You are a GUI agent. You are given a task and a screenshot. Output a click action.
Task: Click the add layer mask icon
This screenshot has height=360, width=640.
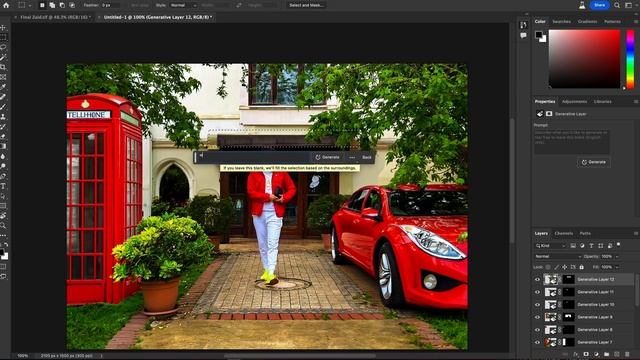pos(586,354)
